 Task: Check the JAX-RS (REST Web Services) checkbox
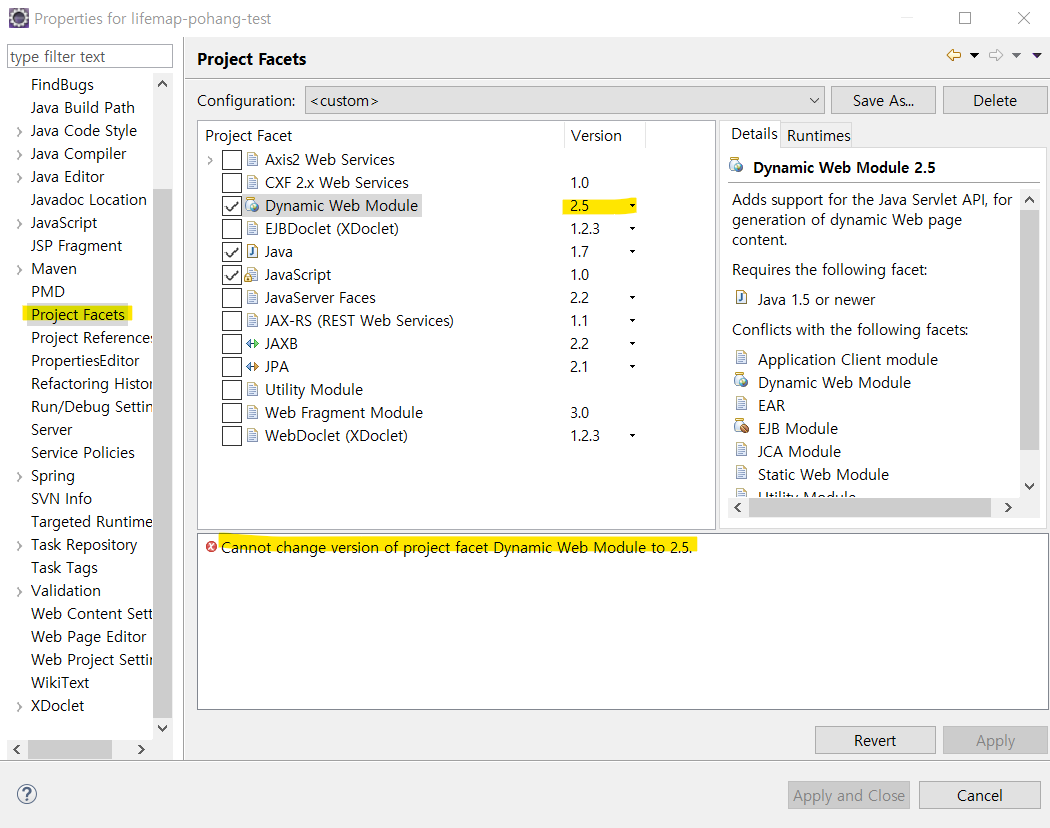click(232, 321)
